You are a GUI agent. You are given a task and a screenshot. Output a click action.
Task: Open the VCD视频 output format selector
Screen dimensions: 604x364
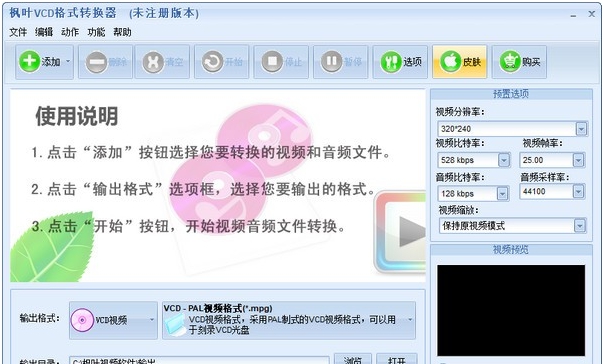pos(113,320)
